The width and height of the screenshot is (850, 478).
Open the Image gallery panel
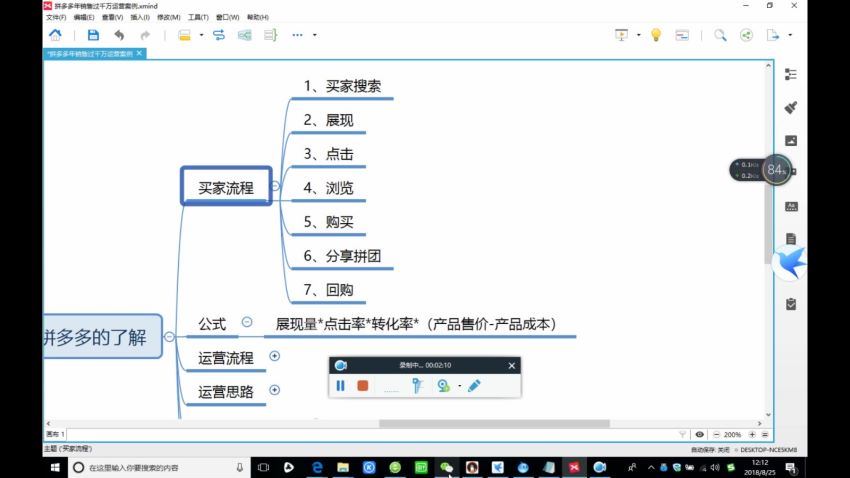[x=791, y=141]
